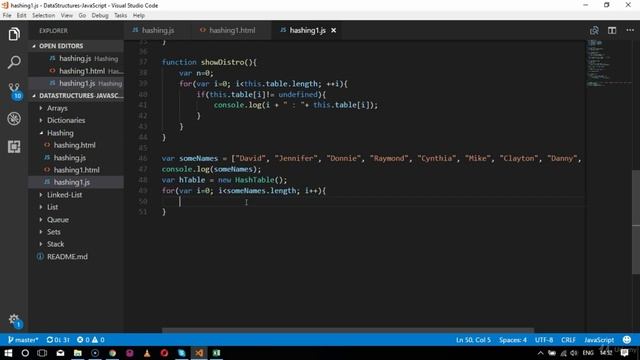Click the Cortana circle on the taskbar
The image size is (640, 360).
[25, 353]
